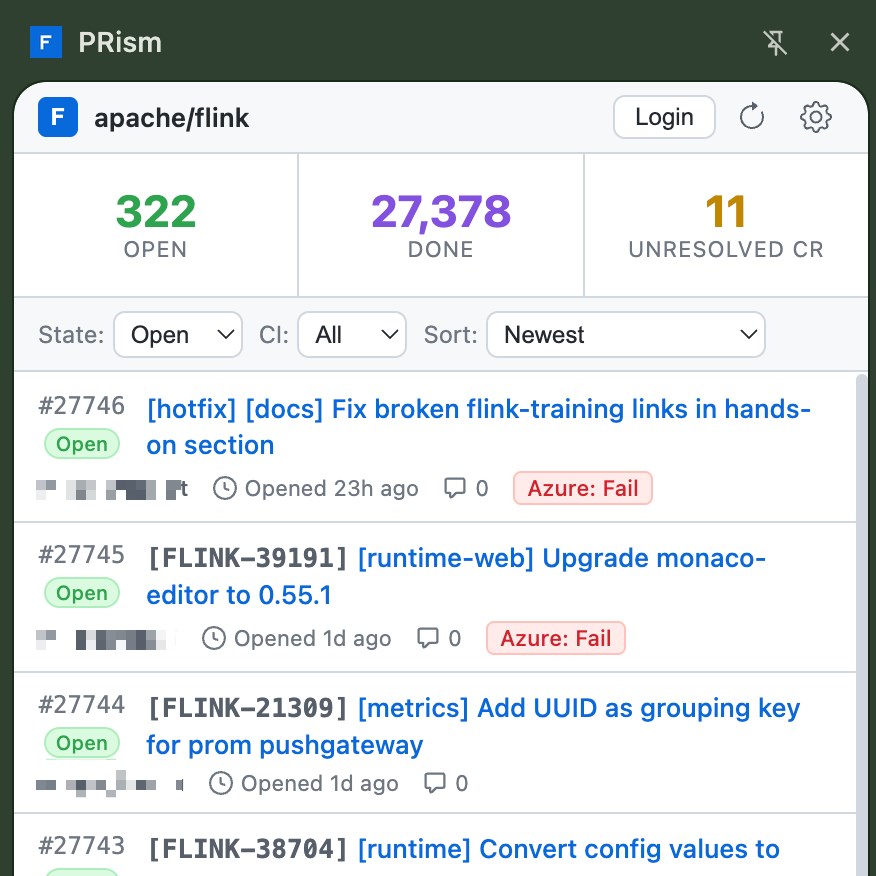The image size is (876, 876).
Task: Click the PR list vertical scrollbar
Action: (861, 625)
